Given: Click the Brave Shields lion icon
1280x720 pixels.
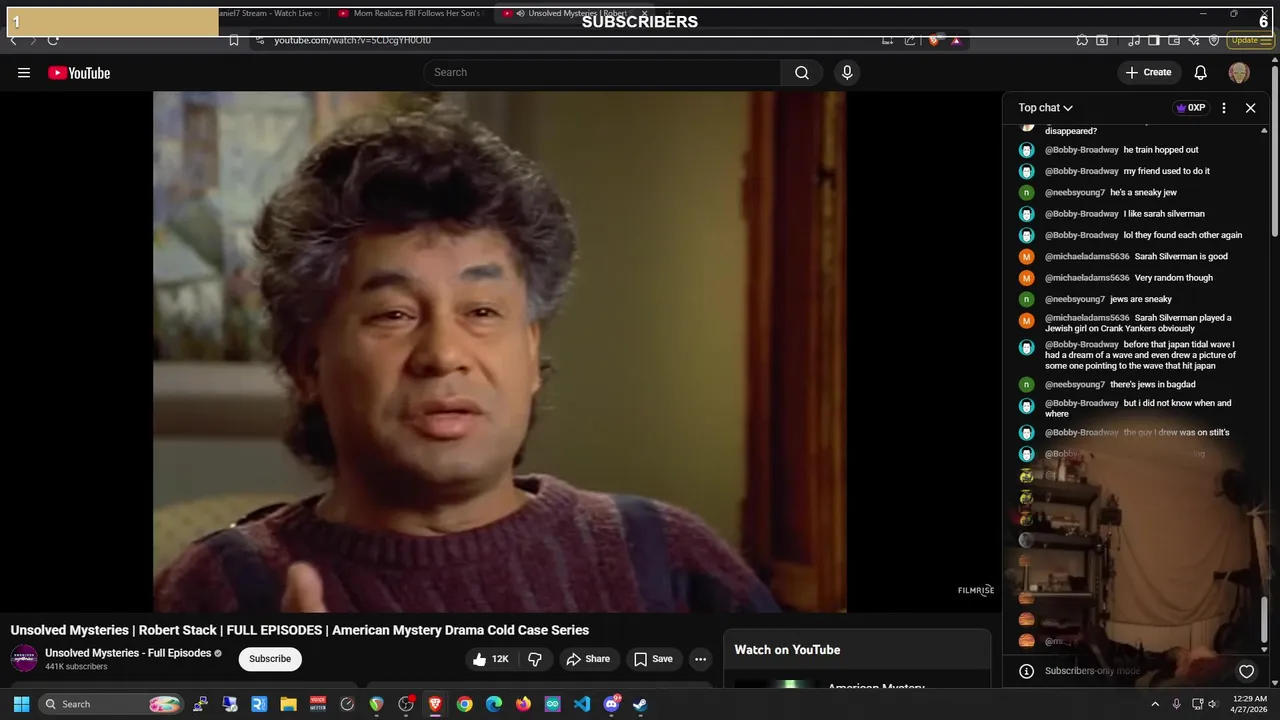Looking at the screenshot, I should point(934,40).
